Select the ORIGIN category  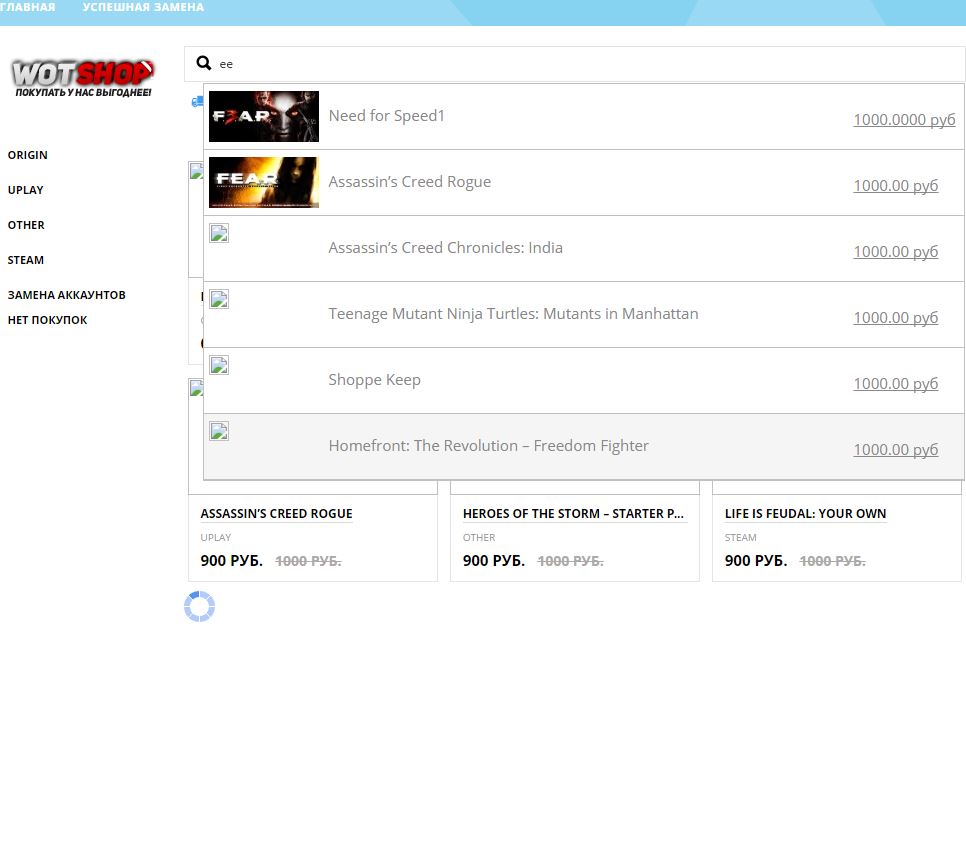pyautogui.click(x=28, y=155)
